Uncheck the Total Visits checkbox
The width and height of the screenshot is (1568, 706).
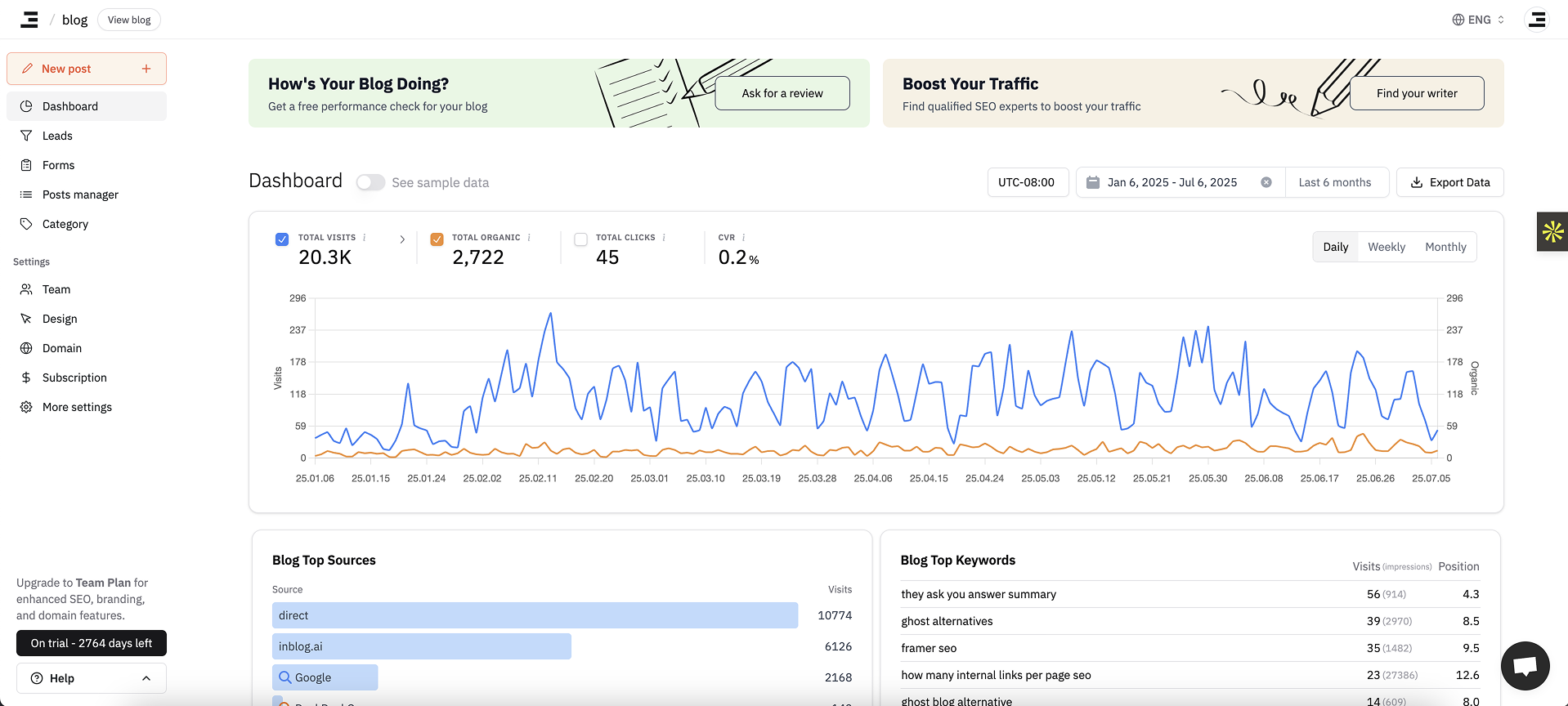[282, 239]
